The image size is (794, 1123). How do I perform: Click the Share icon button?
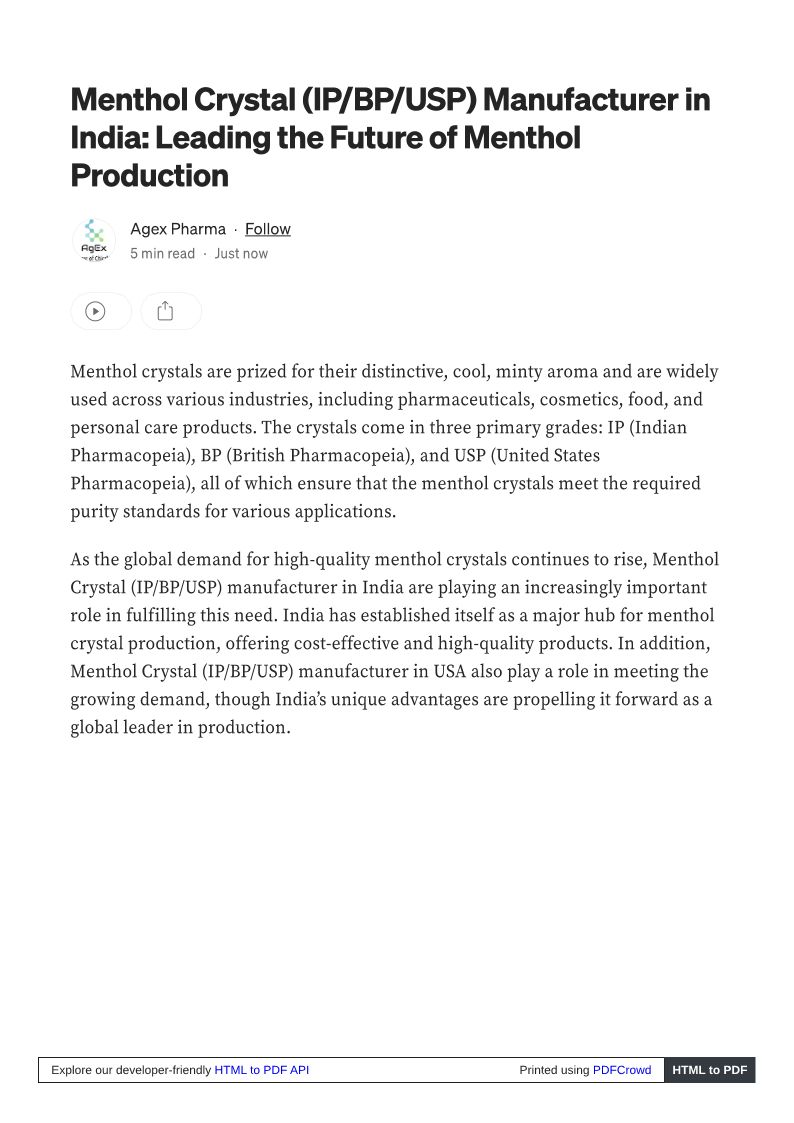pyautogui.click(x=165, y=311)
